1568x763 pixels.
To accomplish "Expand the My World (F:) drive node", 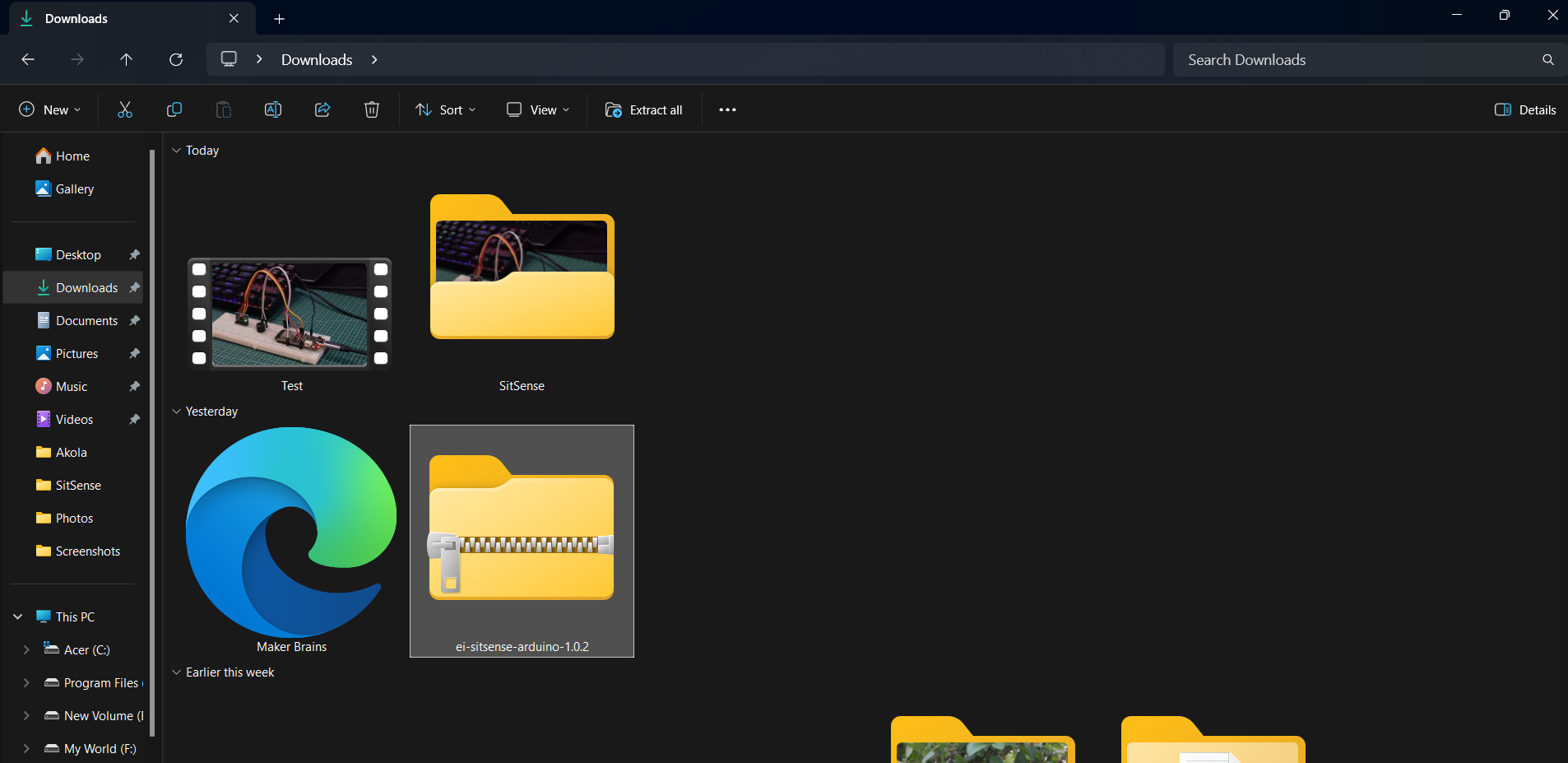I will [x=26, y=749].
